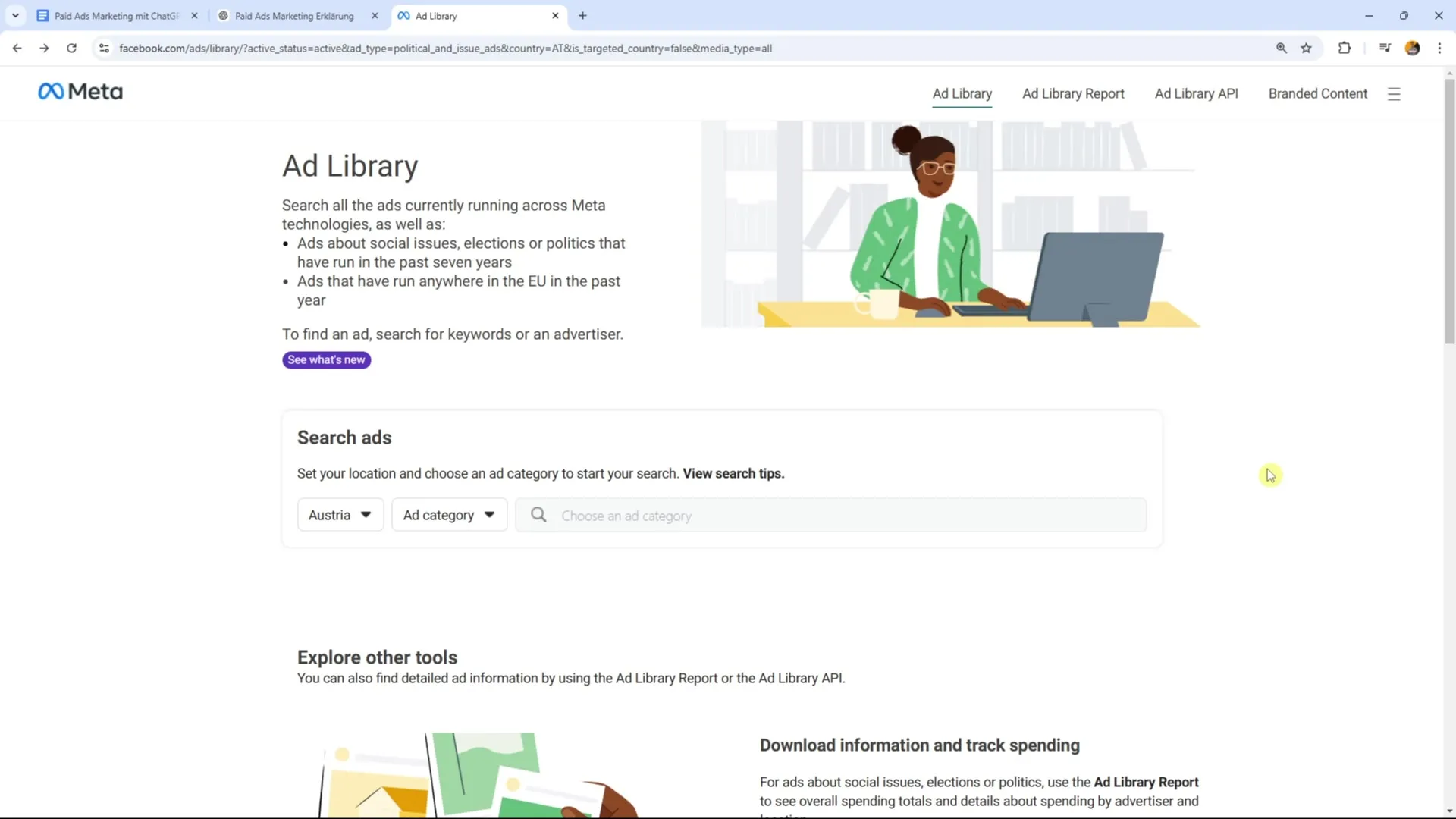1456x819 pixels.
Task: Close the Ad Library tab
Action: coord(555,15)
